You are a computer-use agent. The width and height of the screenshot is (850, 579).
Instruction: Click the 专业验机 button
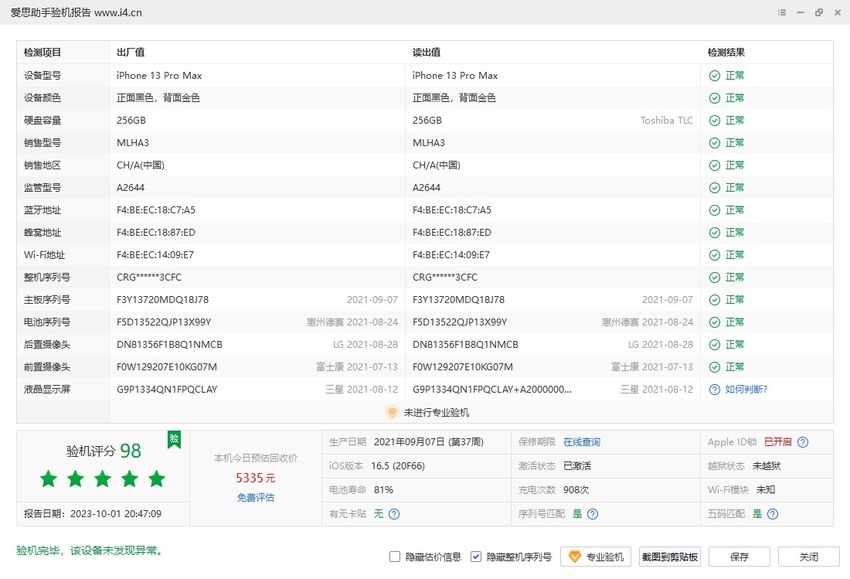[596, 557]
